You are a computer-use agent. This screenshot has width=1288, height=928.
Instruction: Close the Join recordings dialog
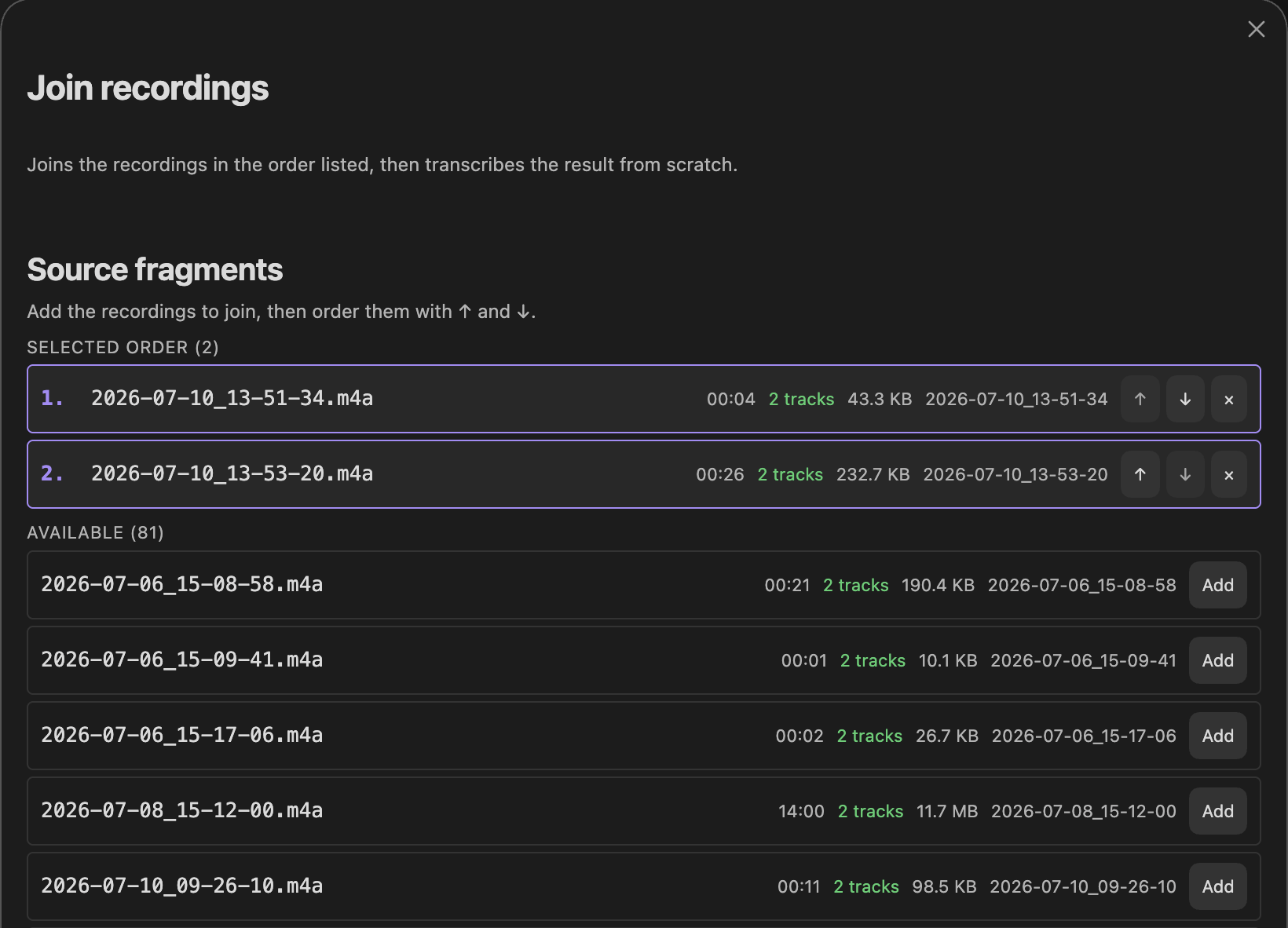pos(1256,29)
